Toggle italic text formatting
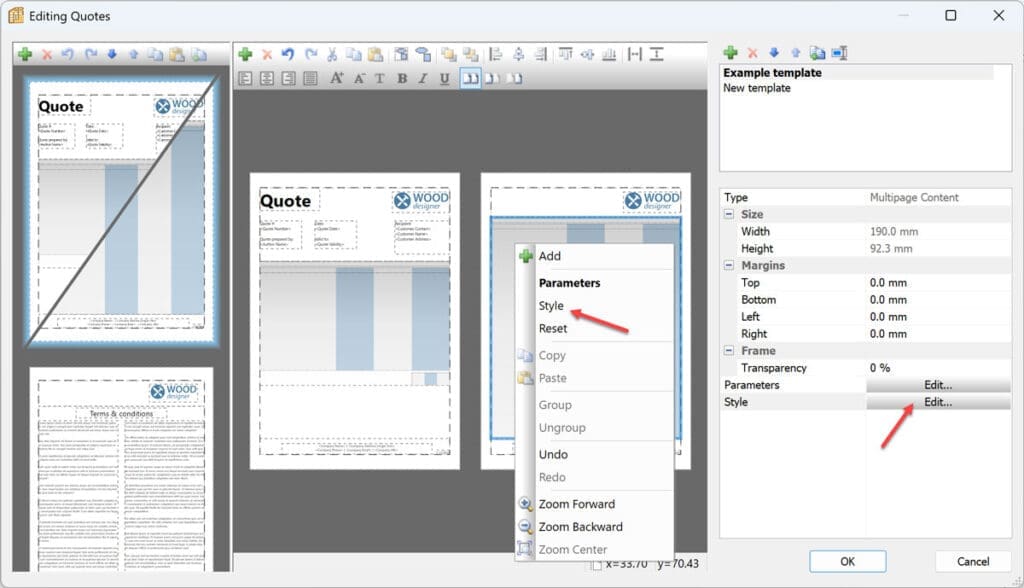This screenshot has height=588, width=1024. coord(423,78)
